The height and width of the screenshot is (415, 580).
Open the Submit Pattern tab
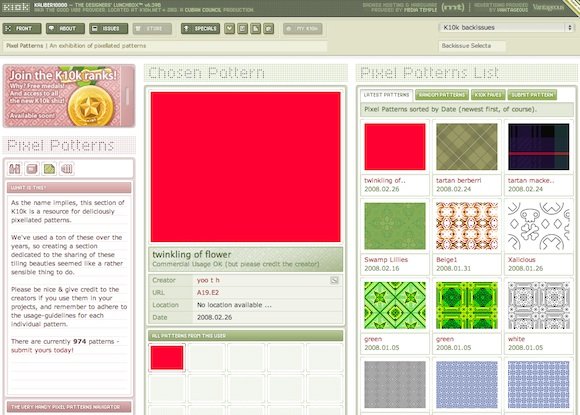point(532,95)
